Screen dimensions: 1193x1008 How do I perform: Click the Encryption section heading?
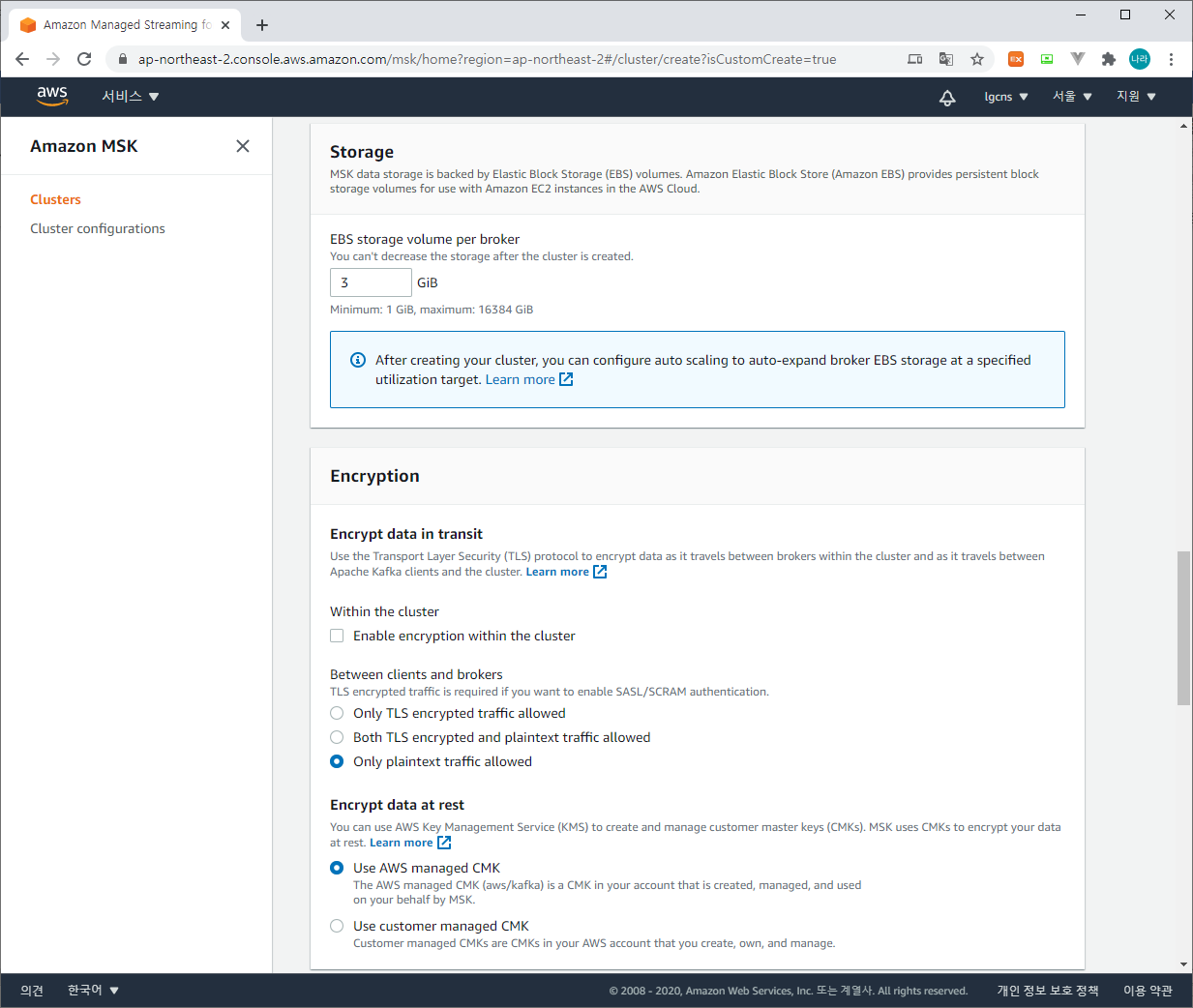(374, 476)
